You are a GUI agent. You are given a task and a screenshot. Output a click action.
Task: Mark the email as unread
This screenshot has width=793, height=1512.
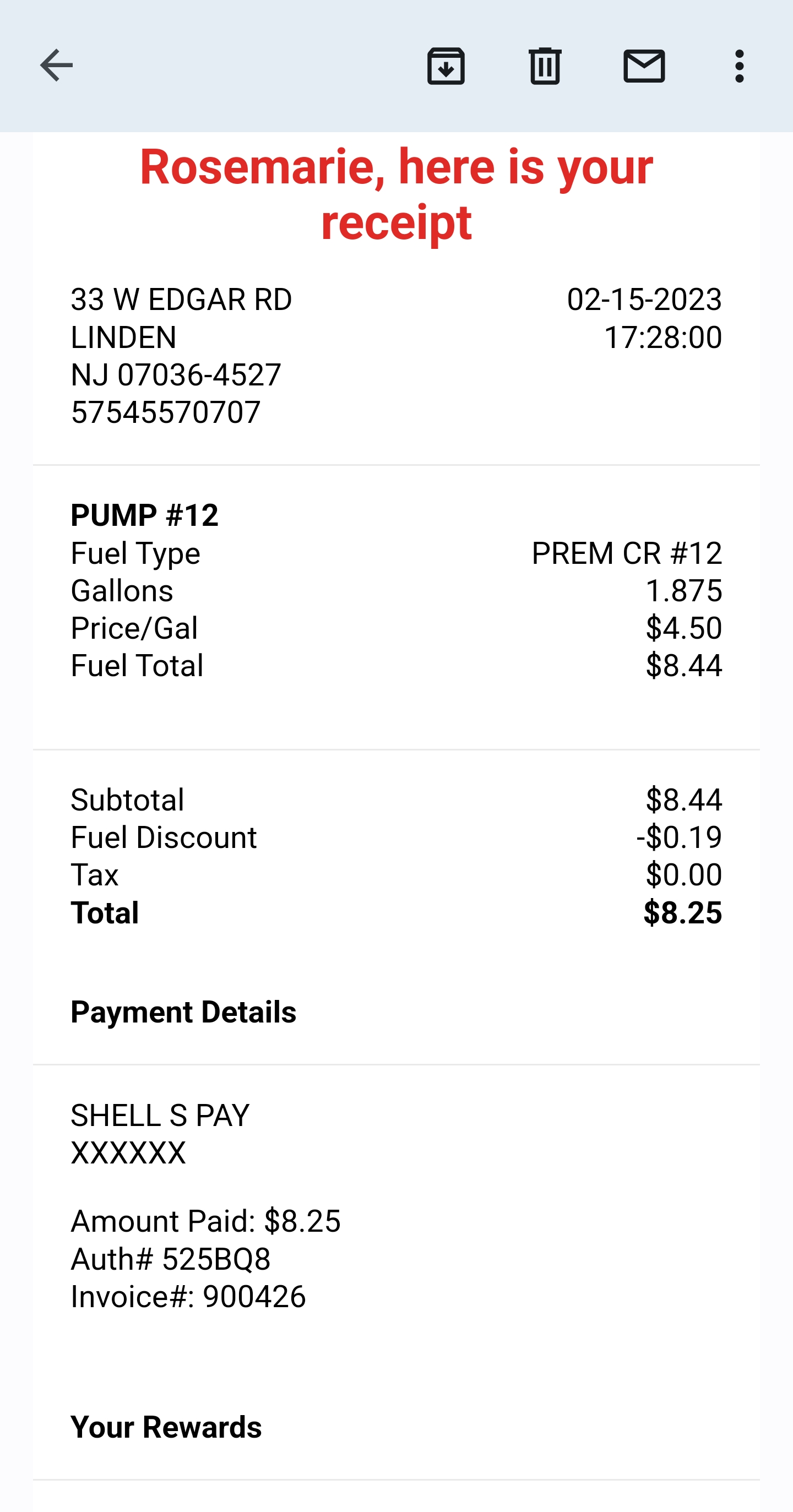644,66
